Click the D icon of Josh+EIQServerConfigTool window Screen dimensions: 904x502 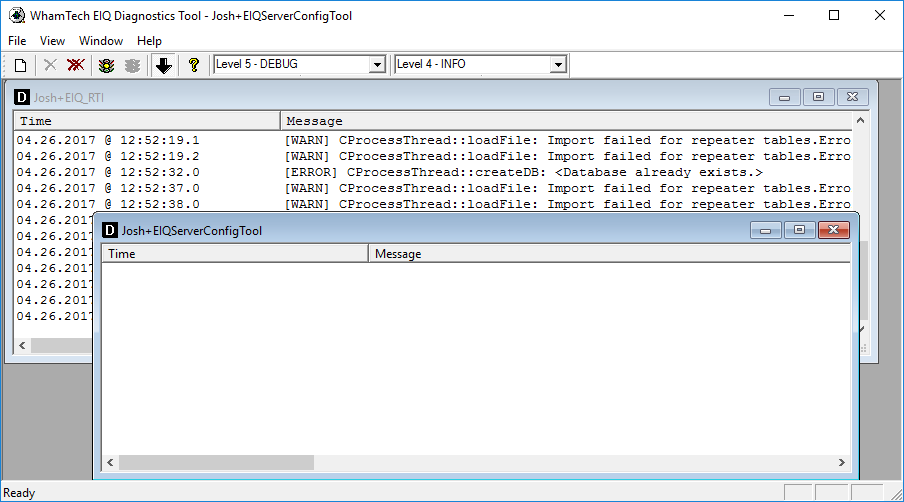click(110, 231)
